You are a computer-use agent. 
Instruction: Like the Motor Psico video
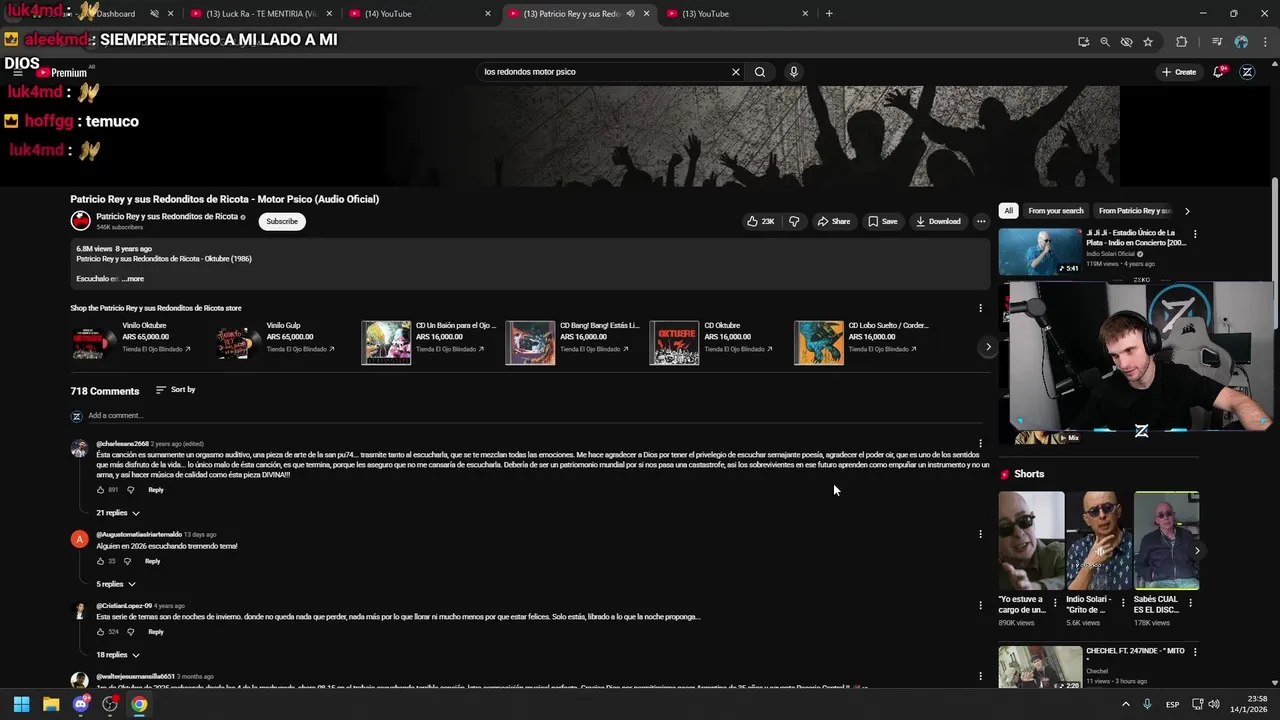point(761,221)
